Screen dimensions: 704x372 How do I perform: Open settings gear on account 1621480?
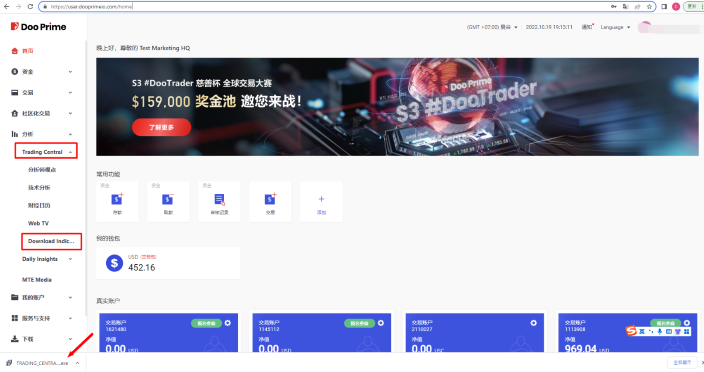tap(228, 323)
